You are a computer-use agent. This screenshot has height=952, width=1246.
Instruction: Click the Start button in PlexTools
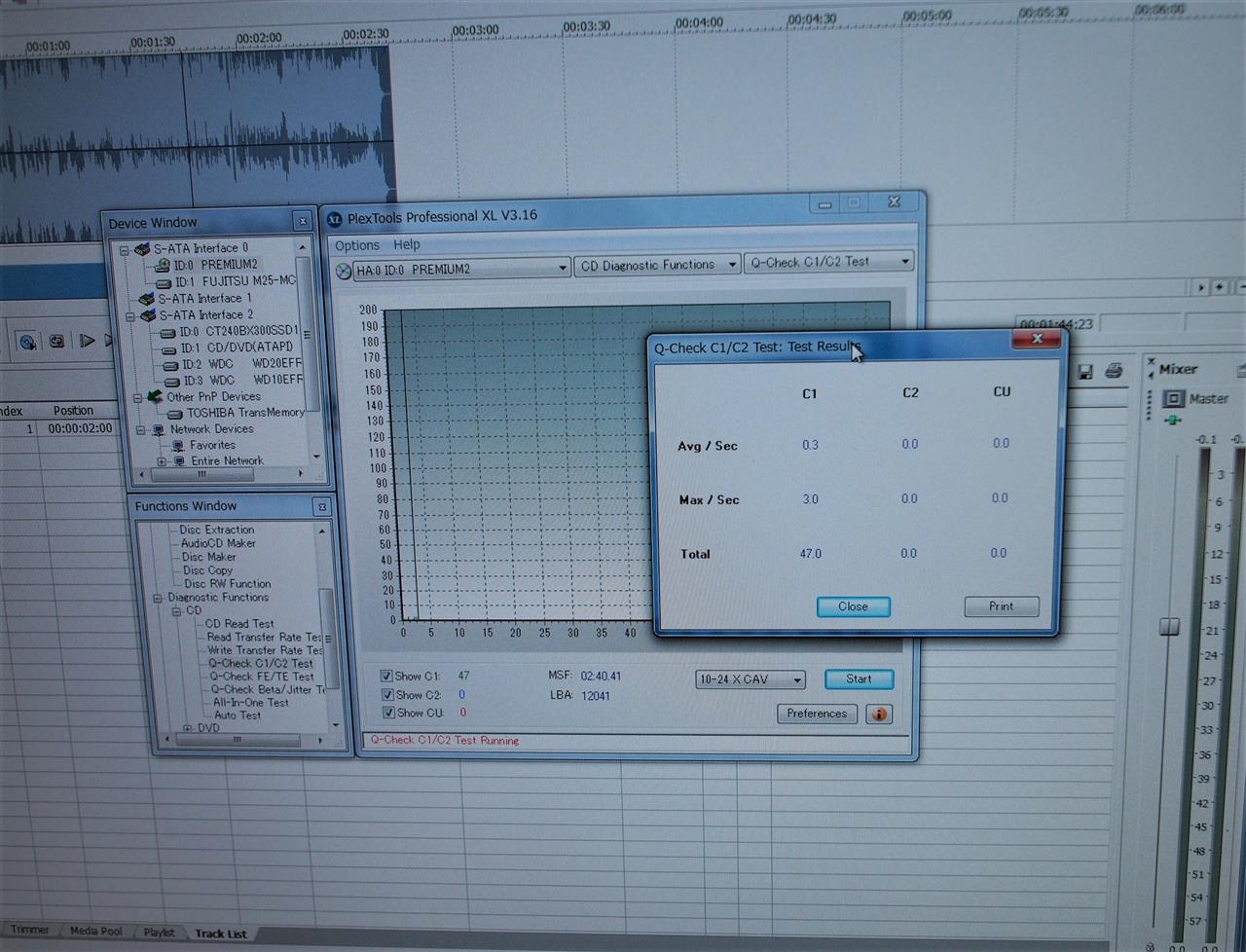click(859, 679)
